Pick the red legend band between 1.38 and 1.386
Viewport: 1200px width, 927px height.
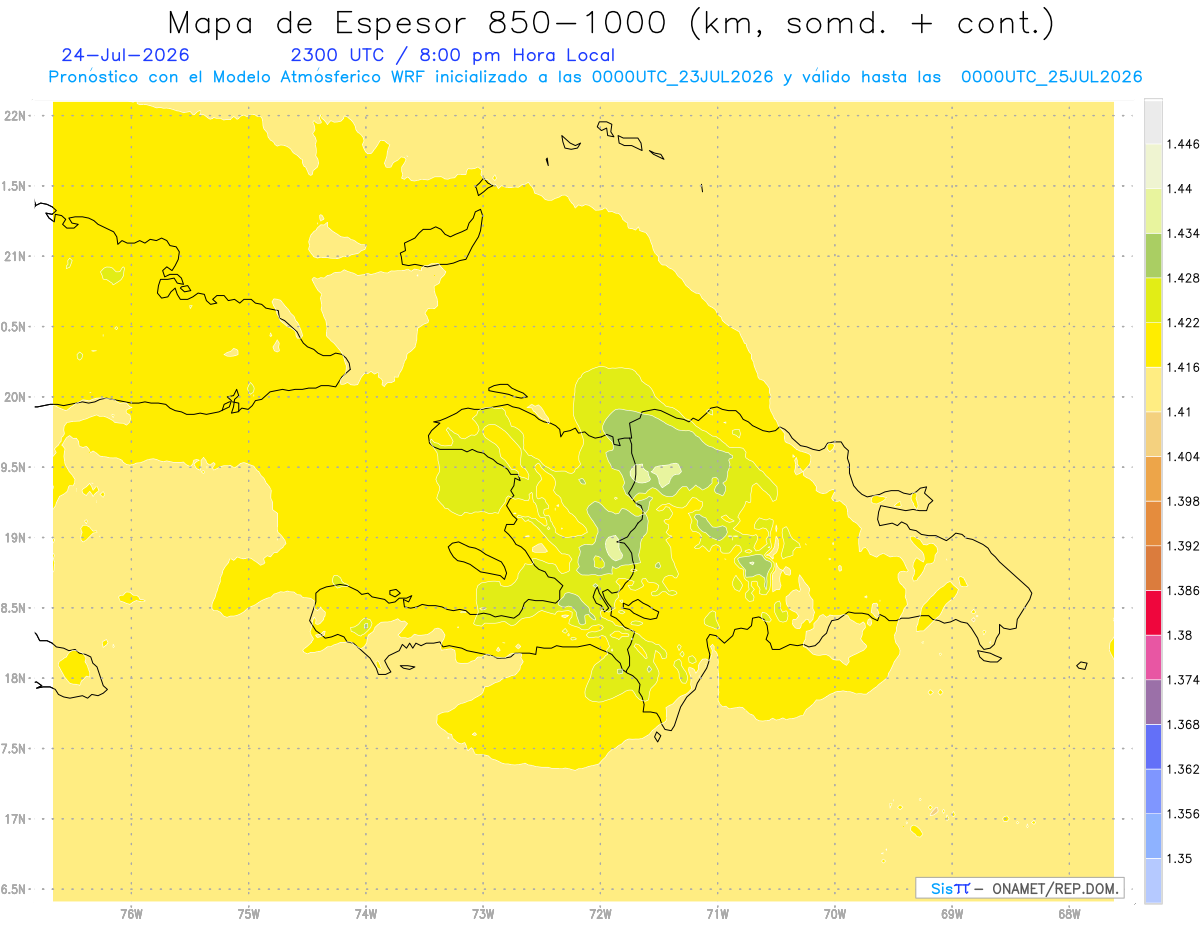tap(1153, 613)
